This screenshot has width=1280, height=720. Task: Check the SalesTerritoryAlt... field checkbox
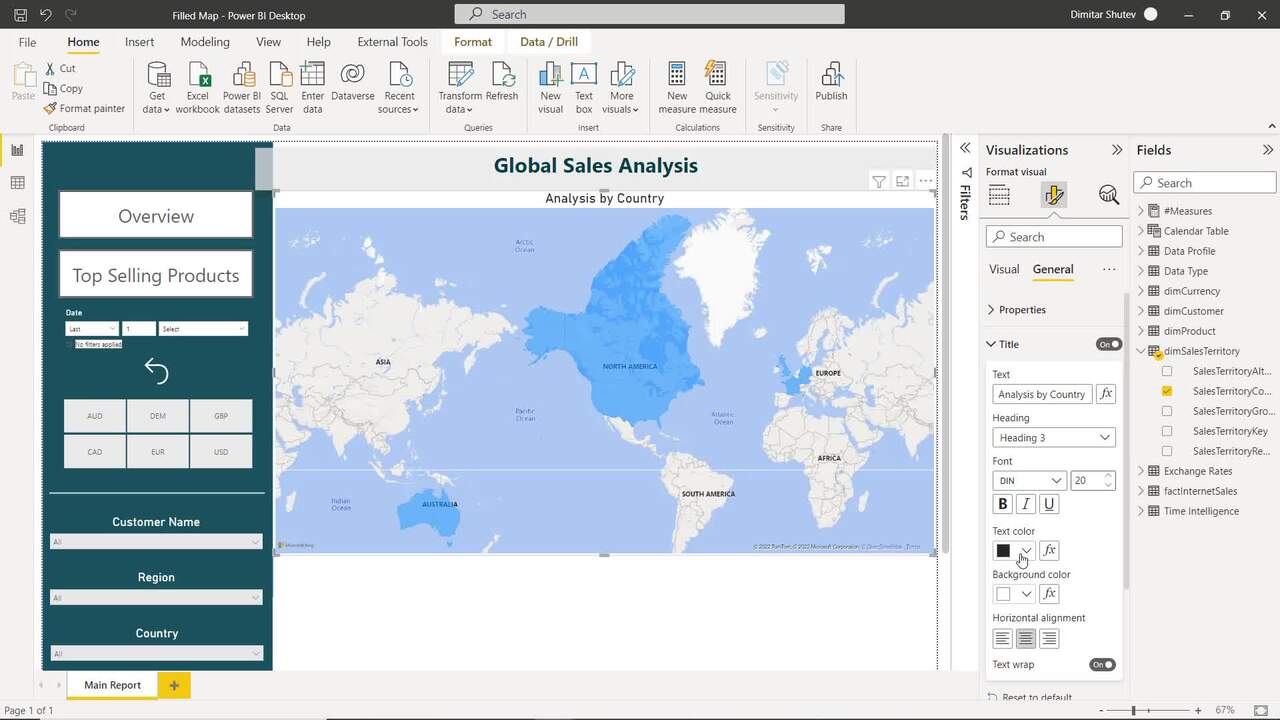click(1167, 371)
